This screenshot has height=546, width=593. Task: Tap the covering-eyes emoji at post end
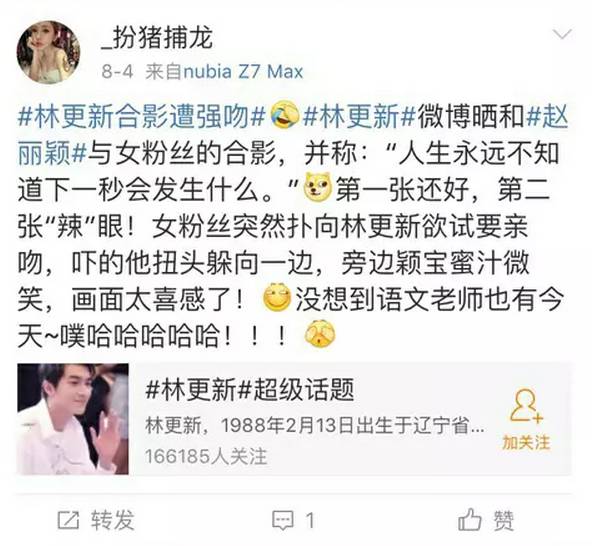[x=320, y=333]
